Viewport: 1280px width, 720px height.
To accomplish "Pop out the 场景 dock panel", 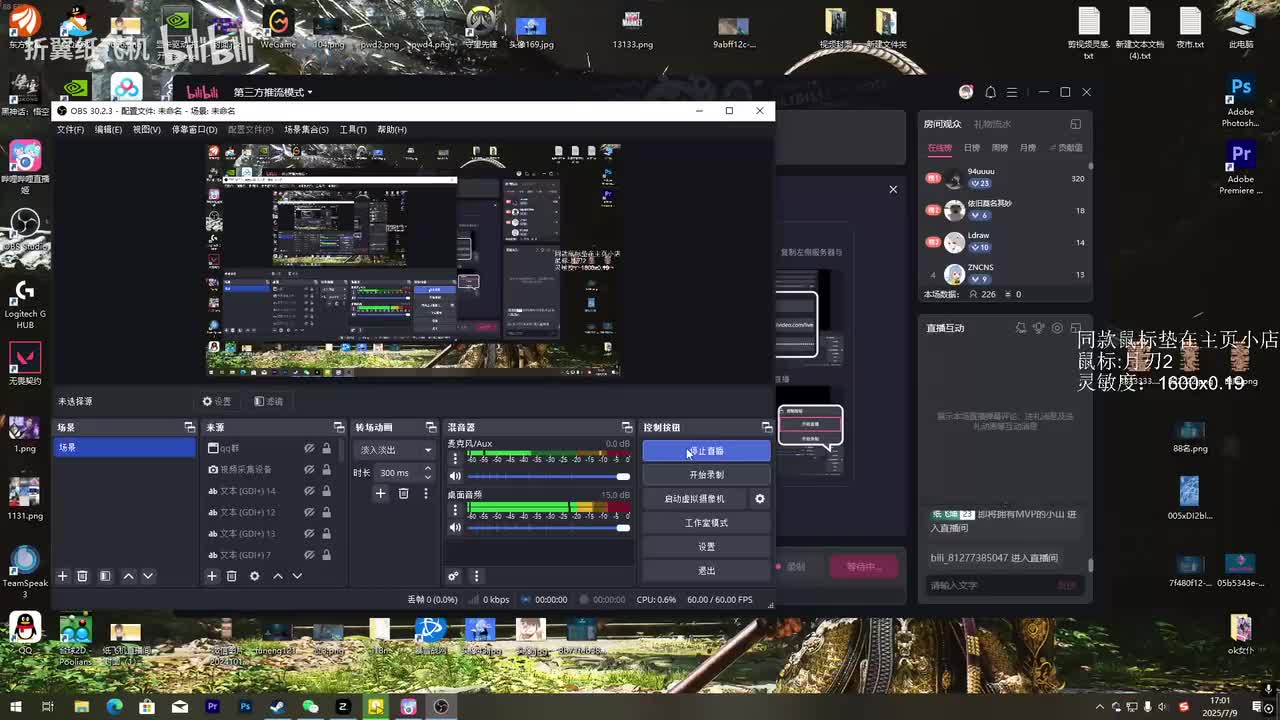I will point(189,427).
